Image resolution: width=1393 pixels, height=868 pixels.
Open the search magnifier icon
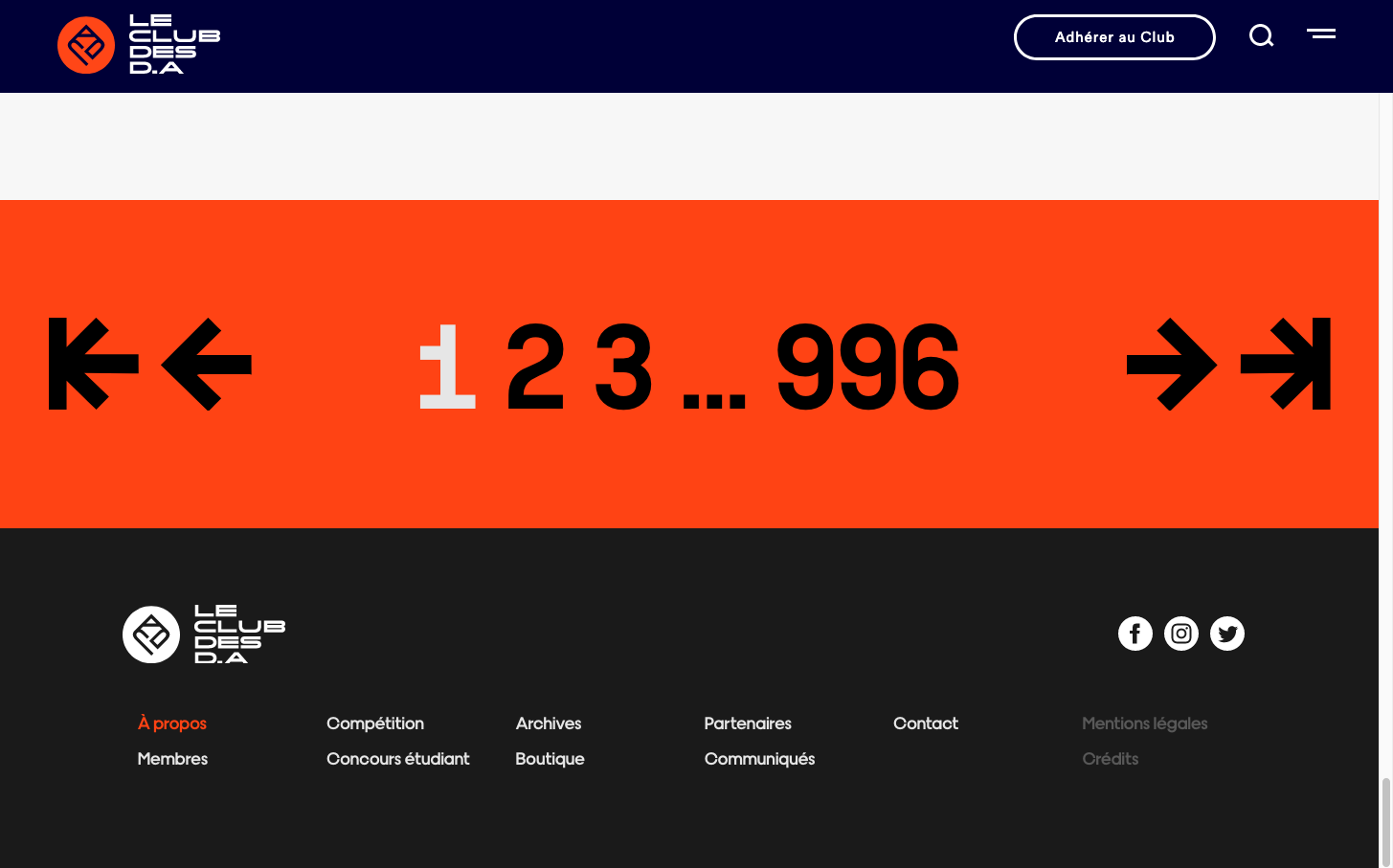tap(1261, 36)
